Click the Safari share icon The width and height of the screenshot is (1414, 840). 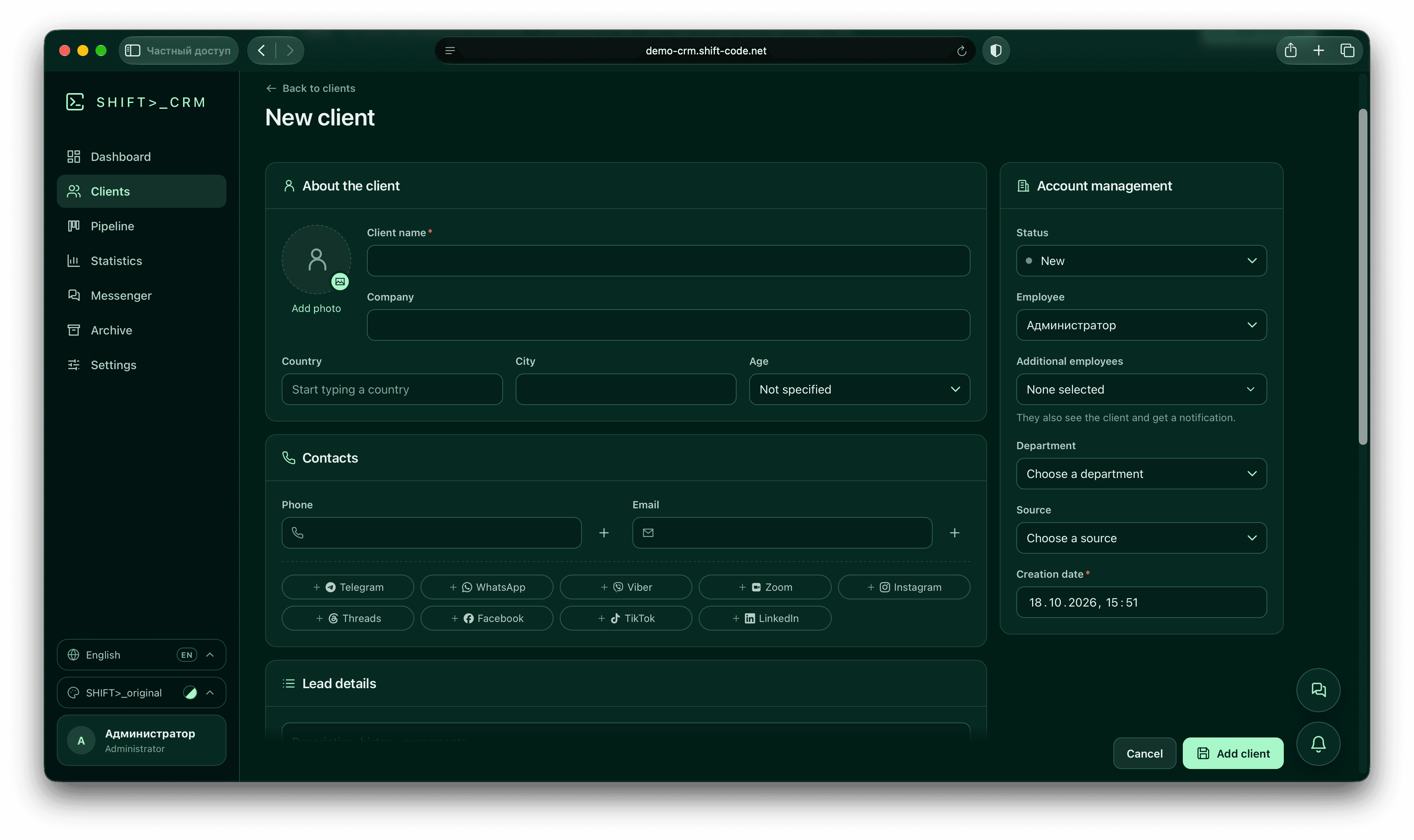pos(1290,50)
